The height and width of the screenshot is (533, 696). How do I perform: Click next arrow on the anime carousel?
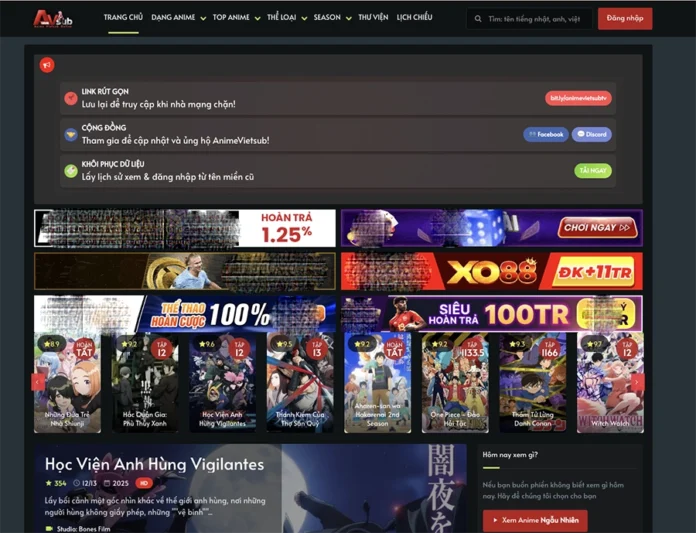(637, 382)
